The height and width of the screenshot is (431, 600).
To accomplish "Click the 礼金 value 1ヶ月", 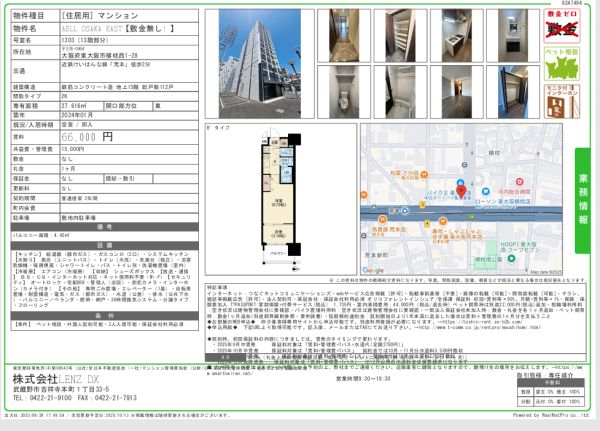I will pyautogui.click(x=68, y=168).
